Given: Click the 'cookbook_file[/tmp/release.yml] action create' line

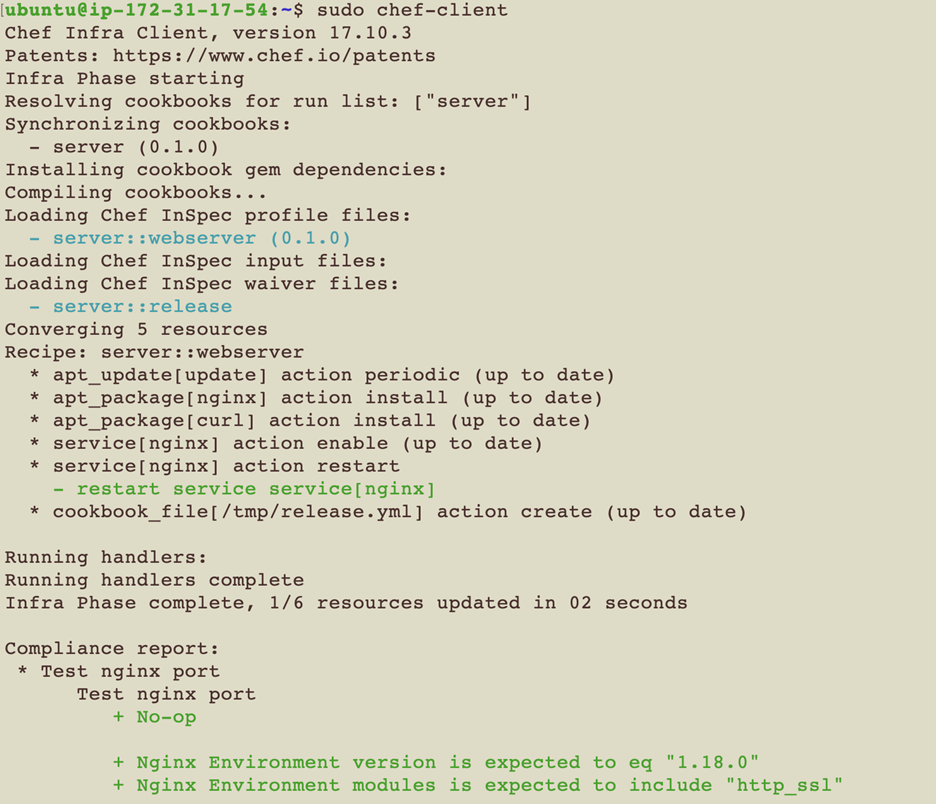Looking at the screenshot, I should 400,512.
